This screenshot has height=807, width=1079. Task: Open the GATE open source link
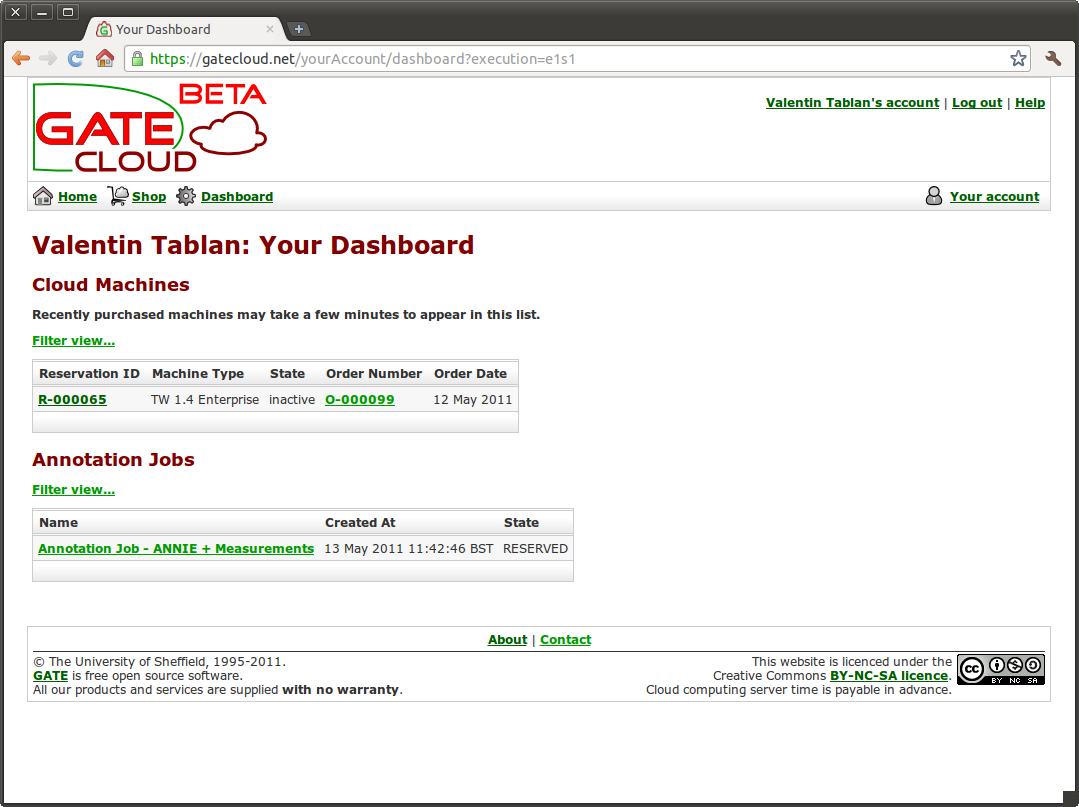[50, 676]
